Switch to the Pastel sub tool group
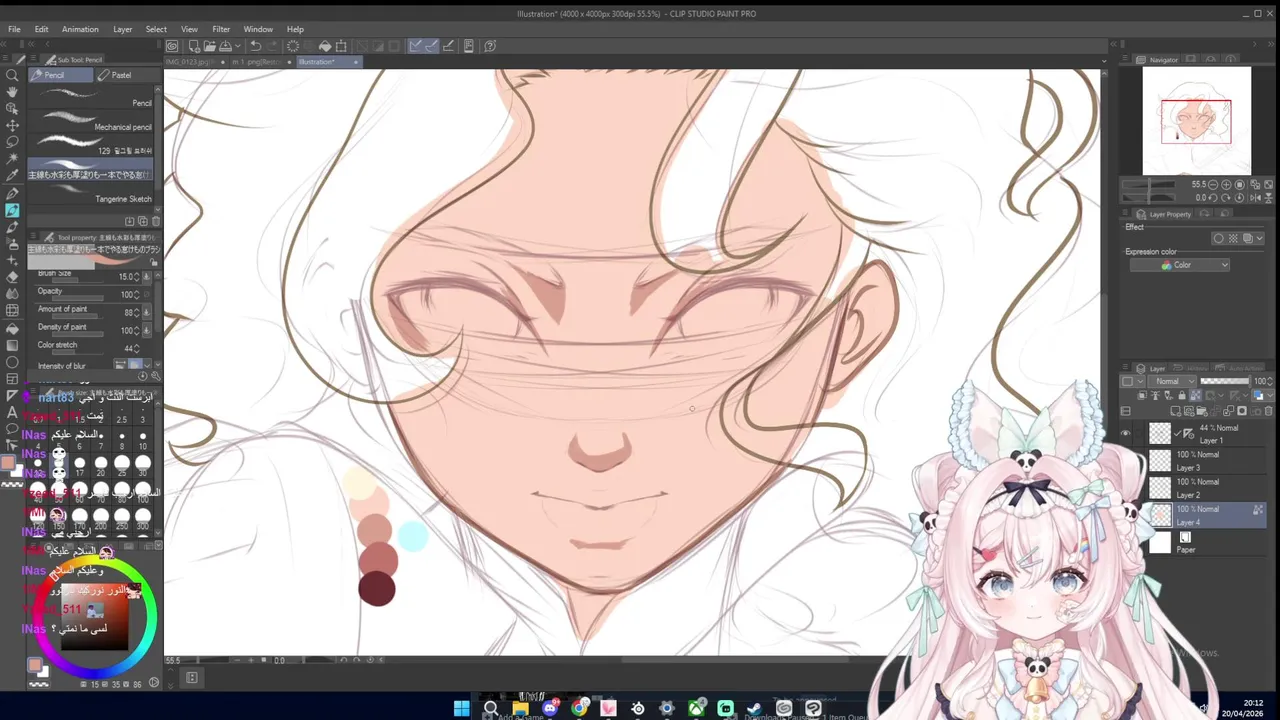1280x720 pixels. [x=121, y=75]
